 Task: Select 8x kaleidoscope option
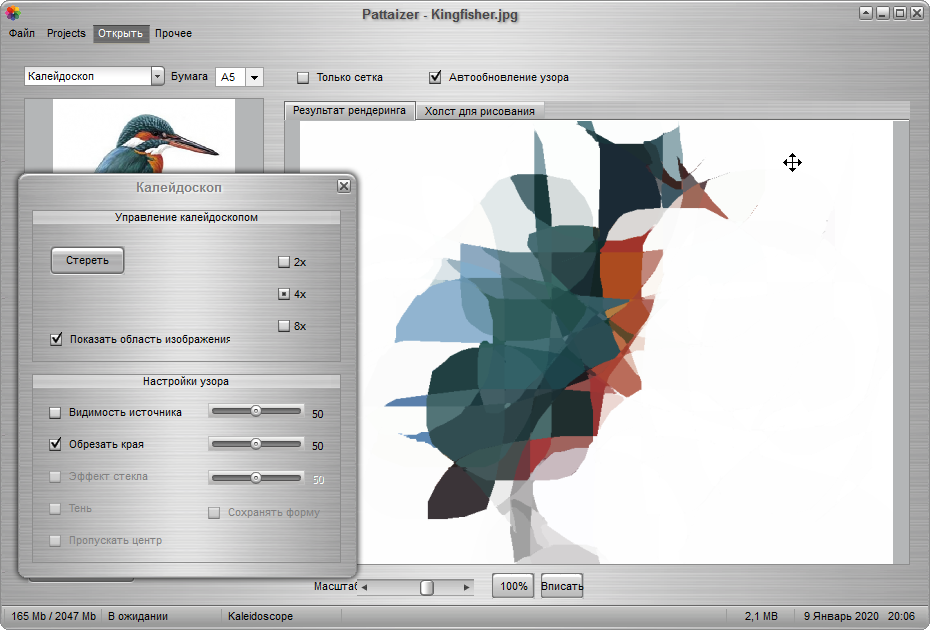(x=284, y=326)
